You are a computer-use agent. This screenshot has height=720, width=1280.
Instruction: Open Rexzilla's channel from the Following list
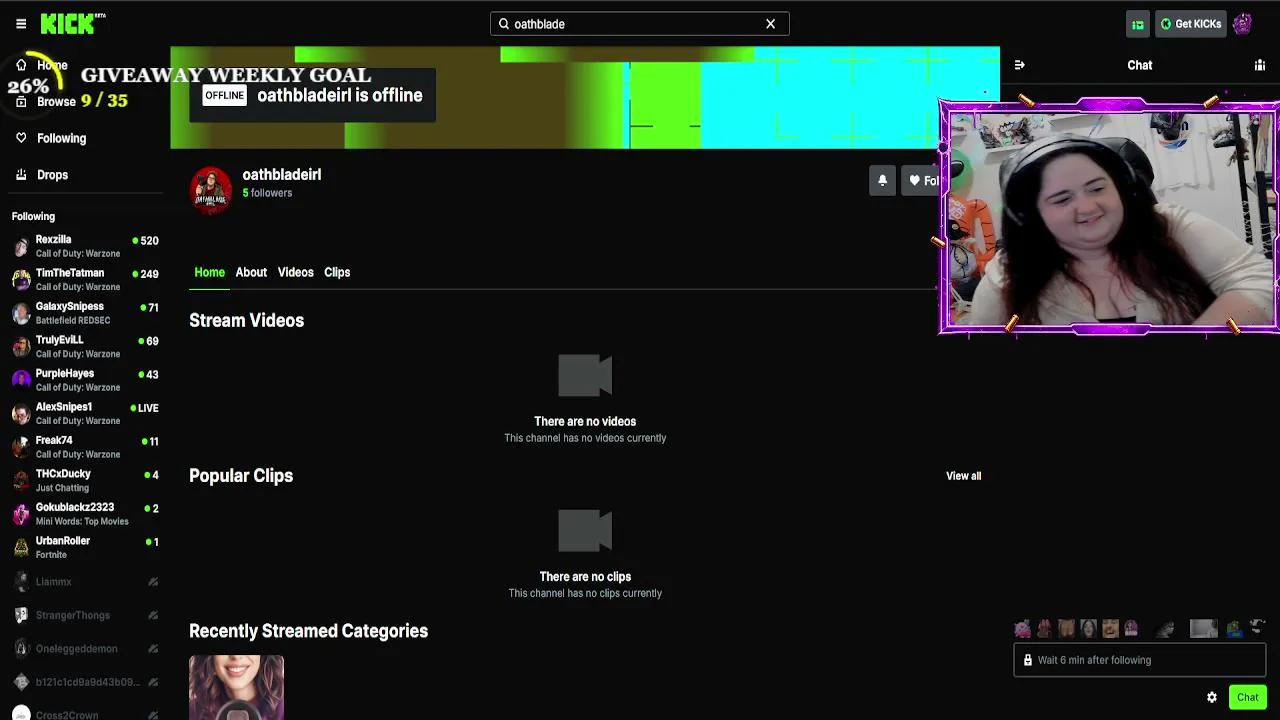pos(85,246)
